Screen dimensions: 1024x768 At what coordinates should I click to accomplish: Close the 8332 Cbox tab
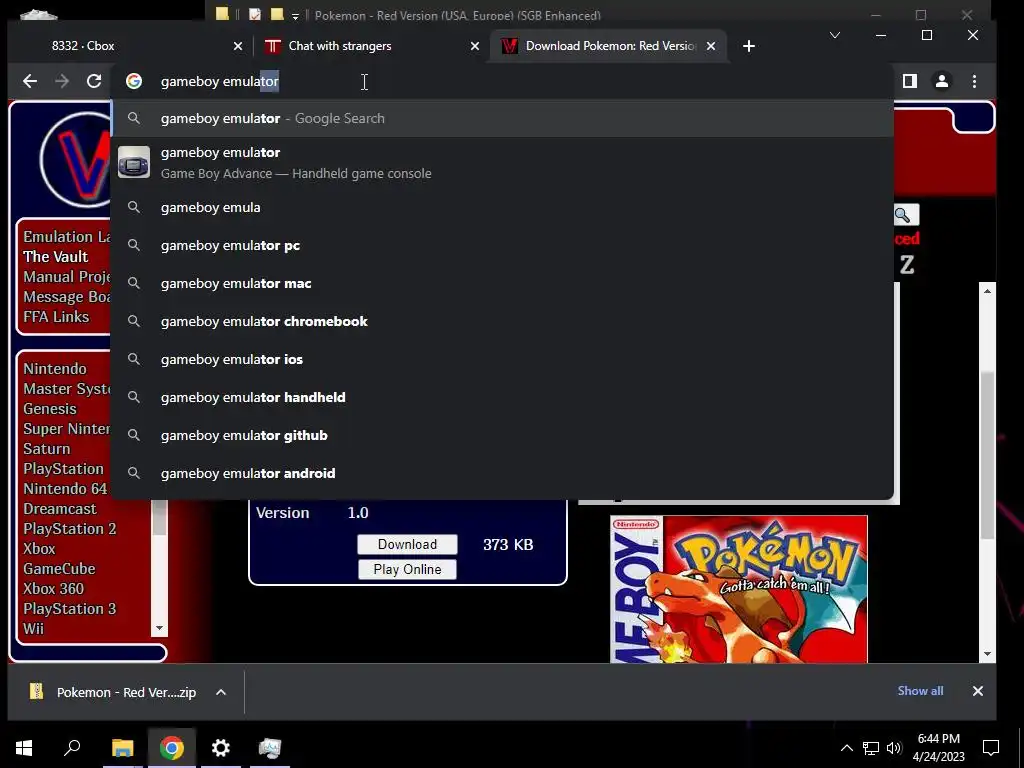pos(238,46)
